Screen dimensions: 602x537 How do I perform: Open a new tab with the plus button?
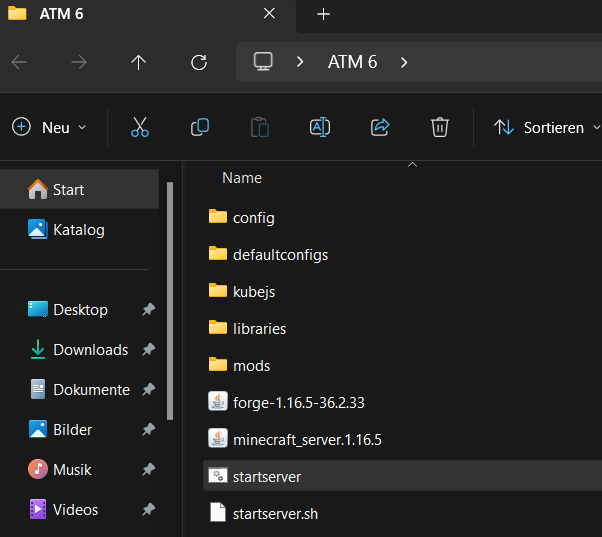pyautogui.click(x=323, y=15)
